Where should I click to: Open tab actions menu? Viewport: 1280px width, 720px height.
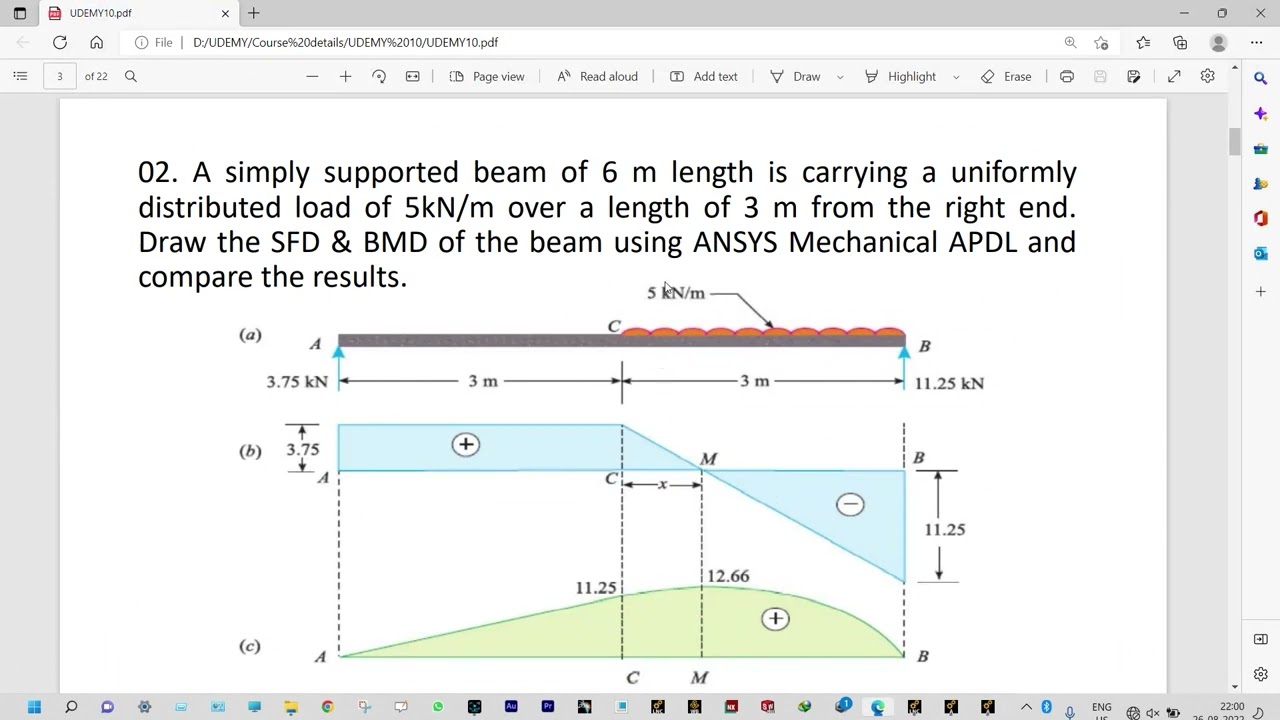coord(19,13)
